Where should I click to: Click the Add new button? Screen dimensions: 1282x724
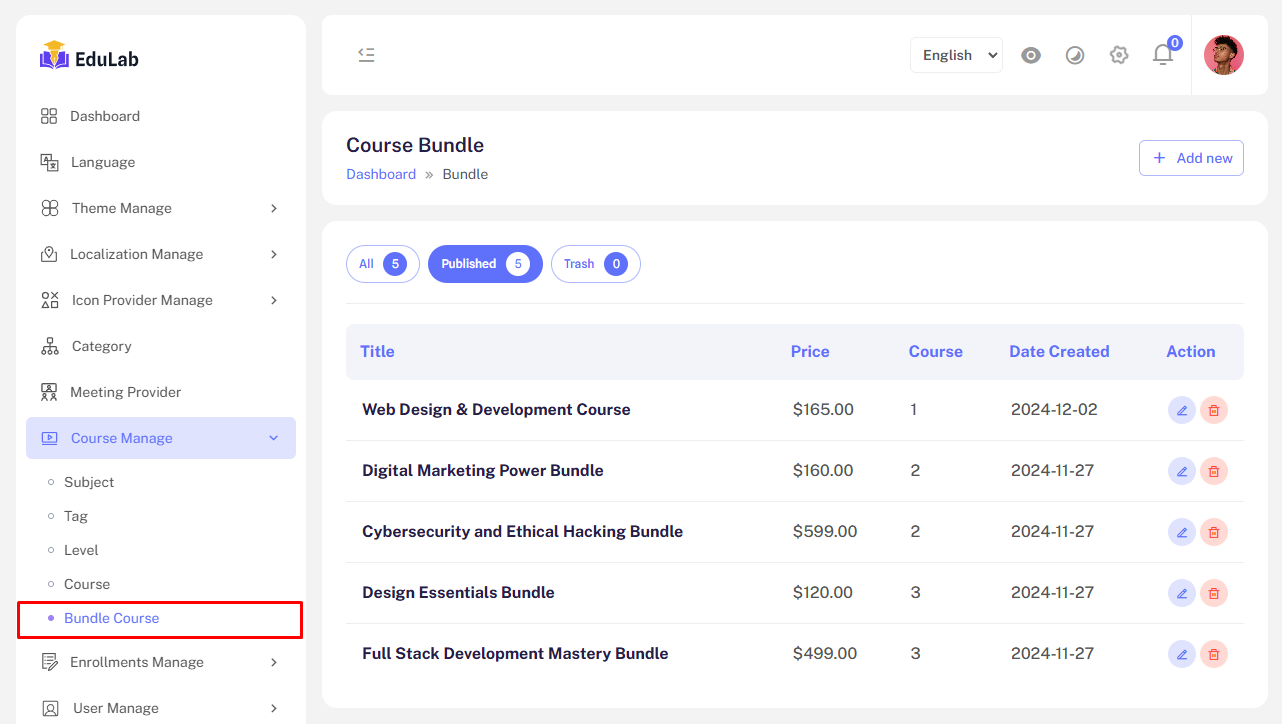(x=1191, y=158)
